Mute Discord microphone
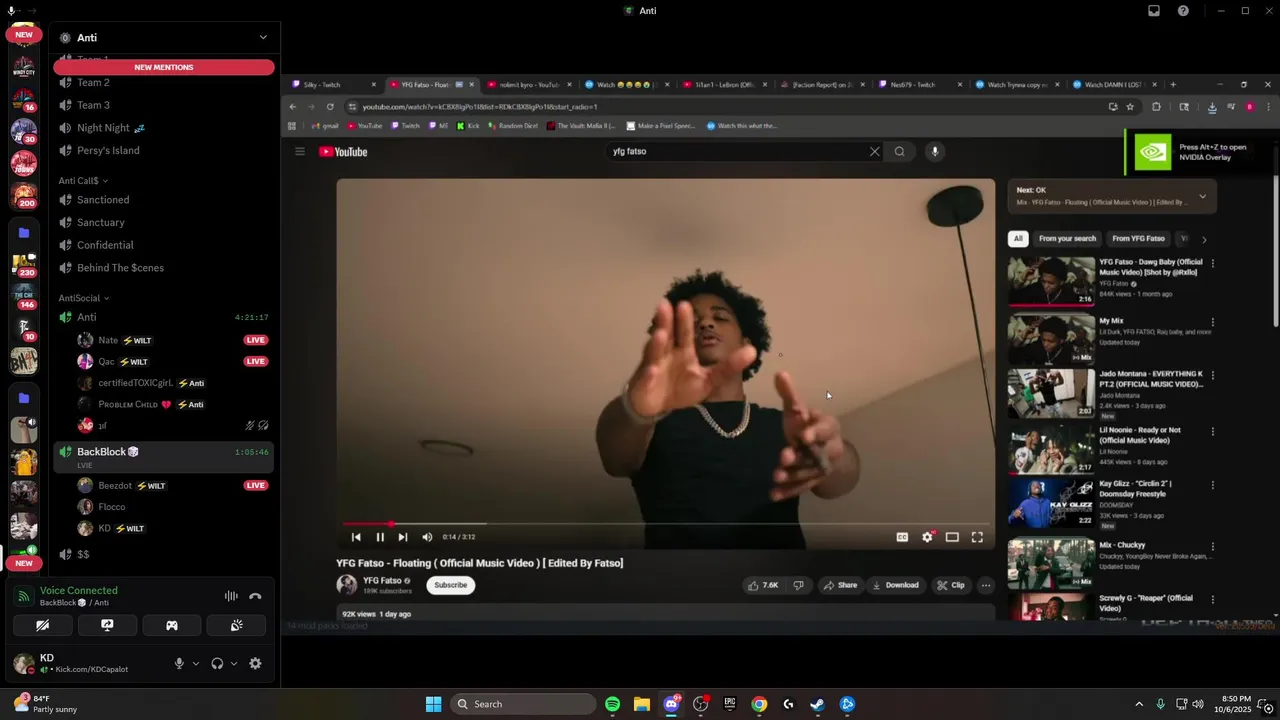 point(179,663)
